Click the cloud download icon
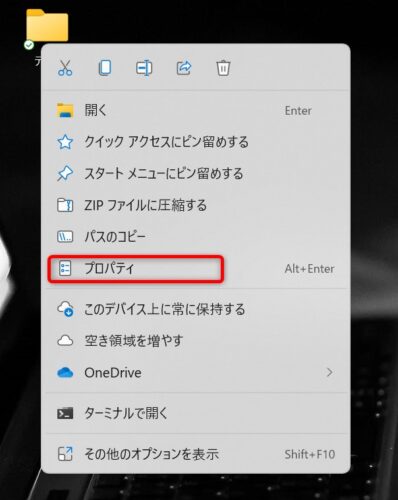Viewport: 398px width, 500px height. coord(65,309)
